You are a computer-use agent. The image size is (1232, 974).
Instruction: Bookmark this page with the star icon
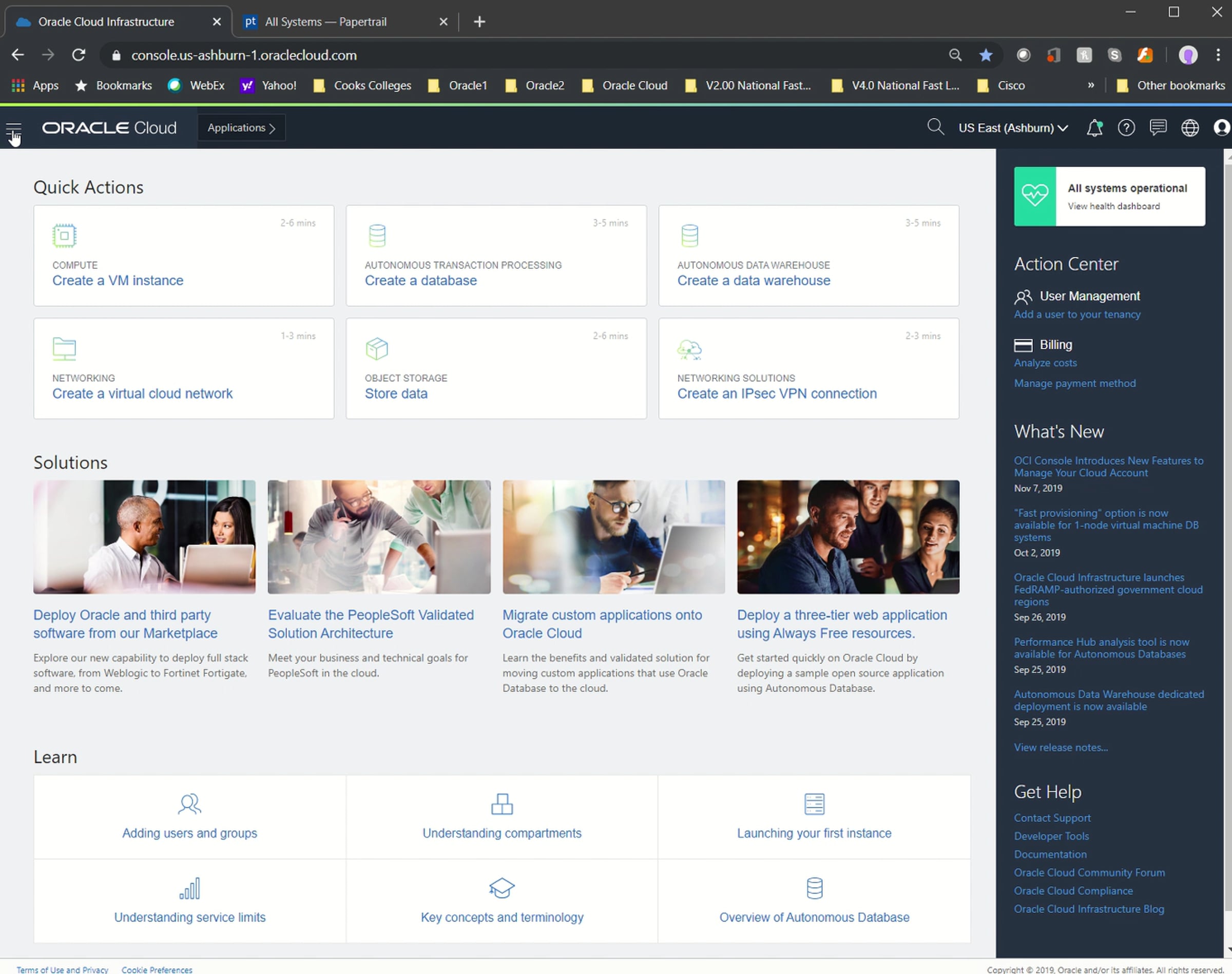(x=986, y=55)
